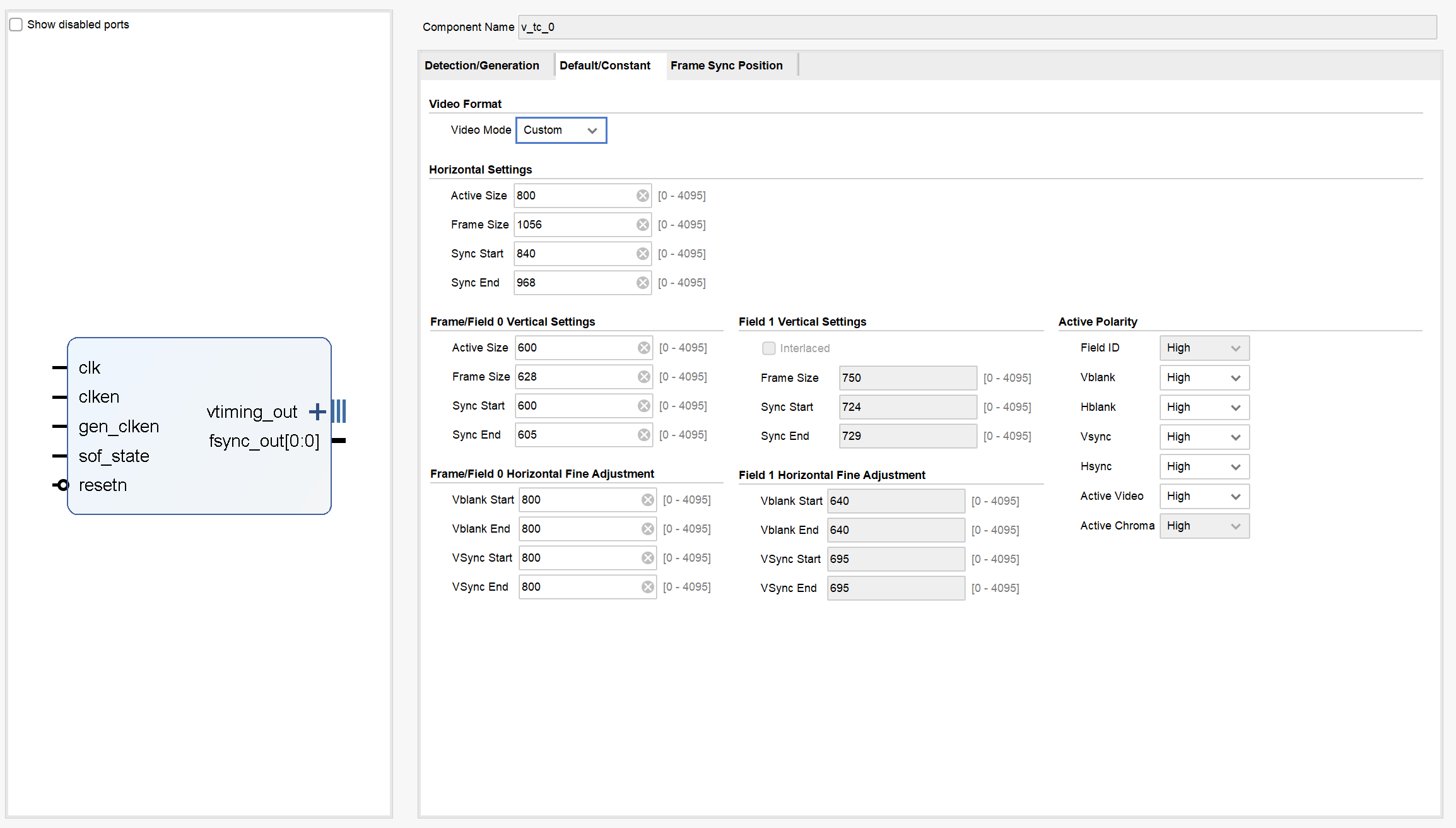Clear the Horizontal Sync End 968 value

[642, 283]
